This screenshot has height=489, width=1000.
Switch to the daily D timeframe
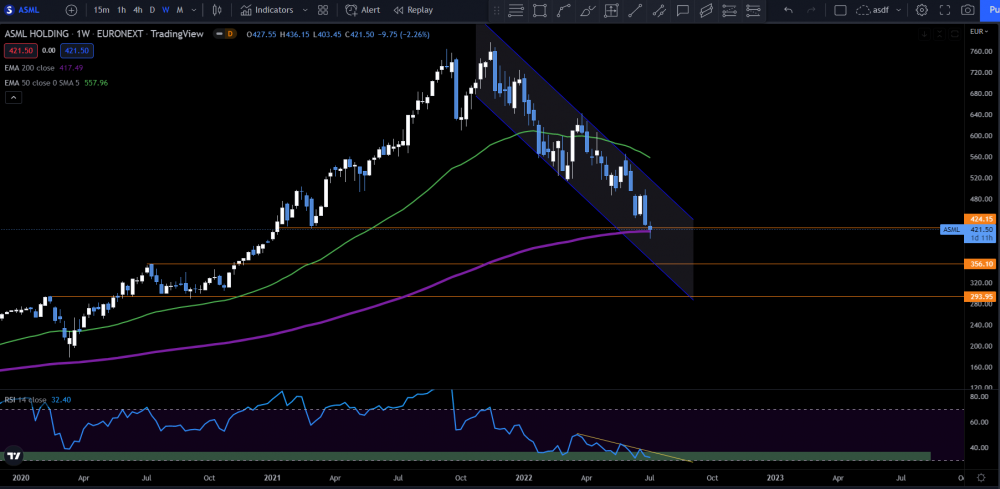click(x=152, y=10)
